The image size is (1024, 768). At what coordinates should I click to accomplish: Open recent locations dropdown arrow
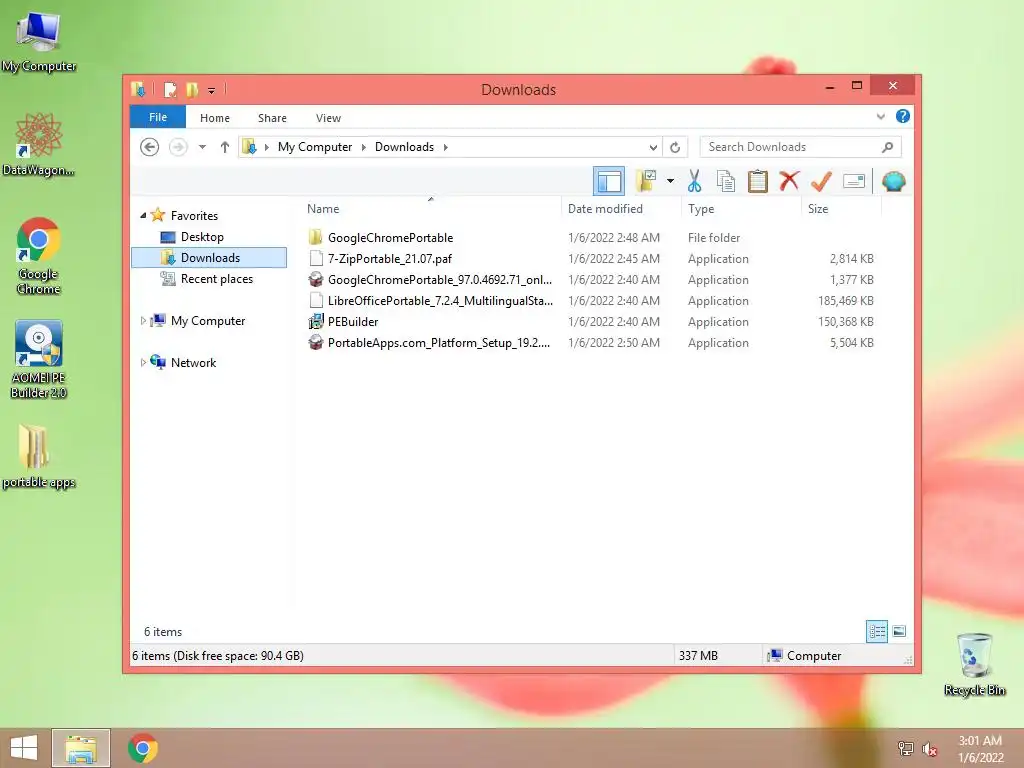pyautogui.click(x=202, y=147)
